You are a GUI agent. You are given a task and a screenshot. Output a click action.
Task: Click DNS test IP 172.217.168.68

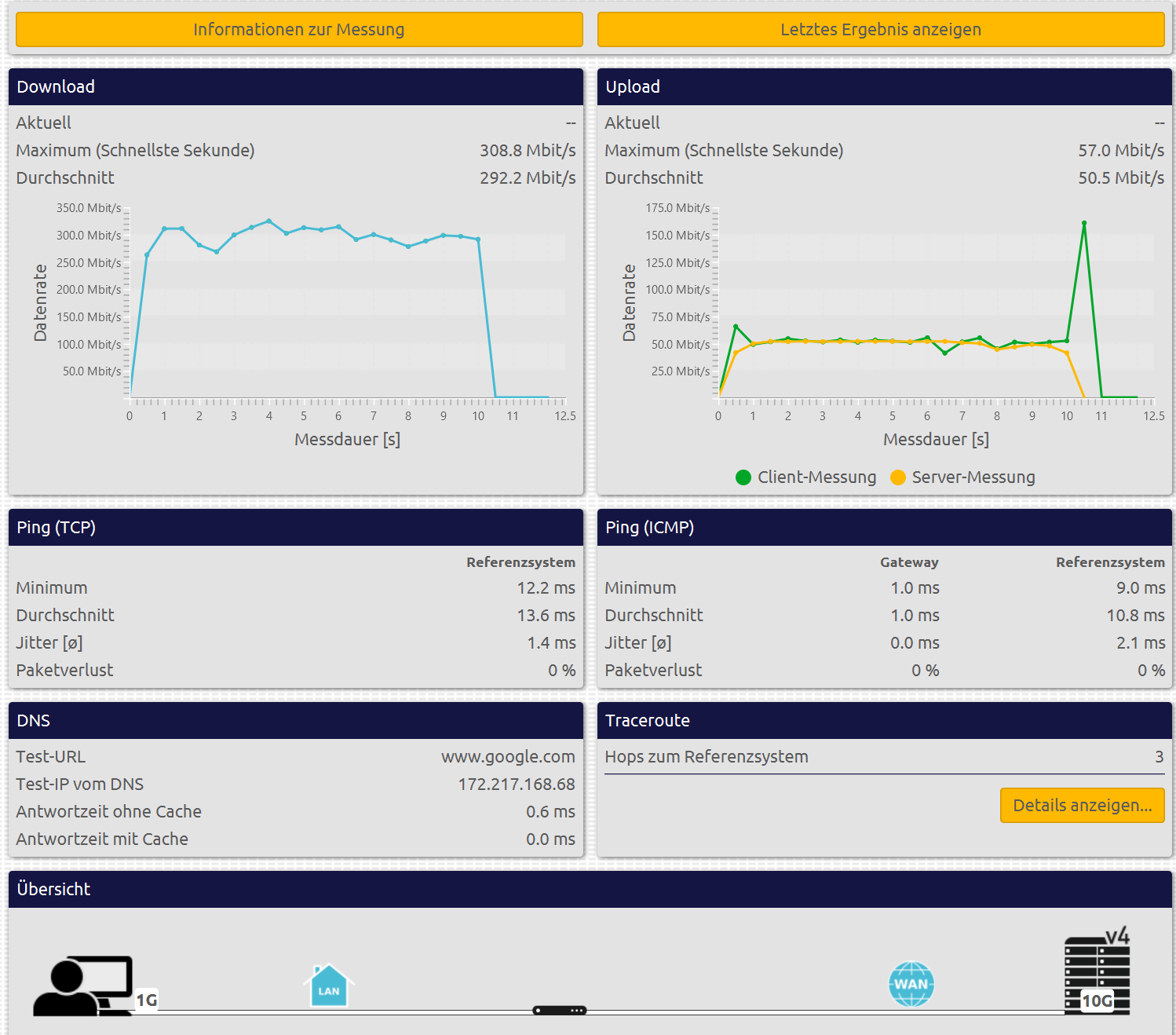pyautogui.click(x=517, y=784)
